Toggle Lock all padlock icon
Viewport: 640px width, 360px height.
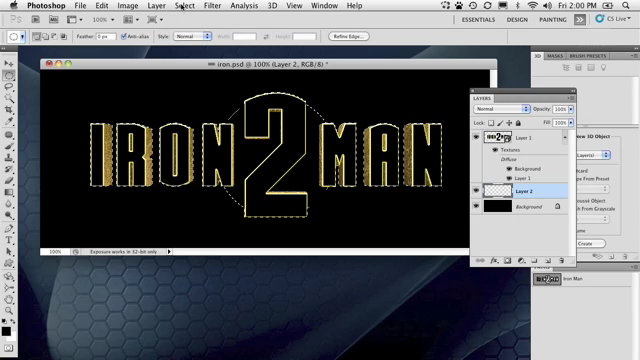tap(518, 123)
